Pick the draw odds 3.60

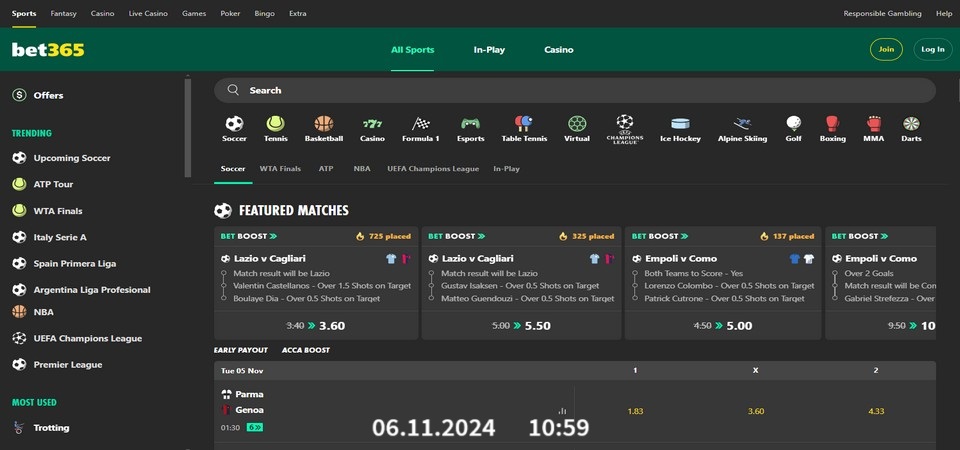point(756,411)
